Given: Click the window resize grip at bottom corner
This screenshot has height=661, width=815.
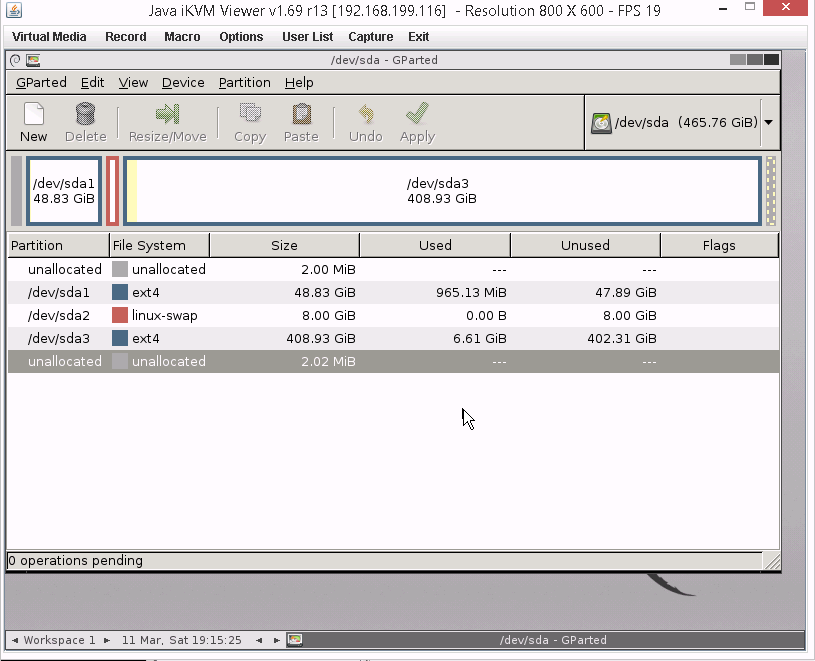Looking at the screenshot, I should [x=772, y=561].
